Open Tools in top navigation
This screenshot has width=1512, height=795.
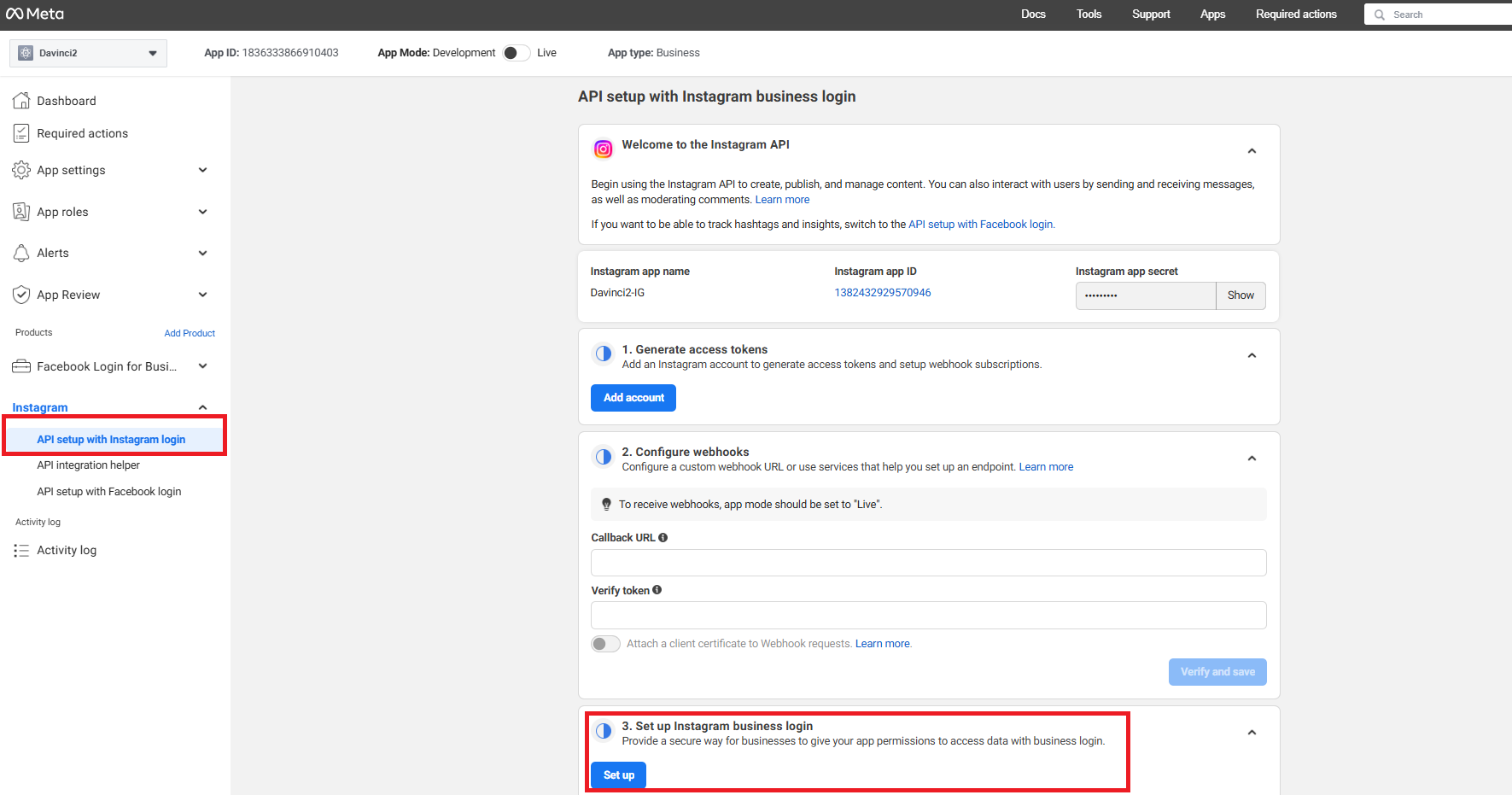(x=1089, y=15)
